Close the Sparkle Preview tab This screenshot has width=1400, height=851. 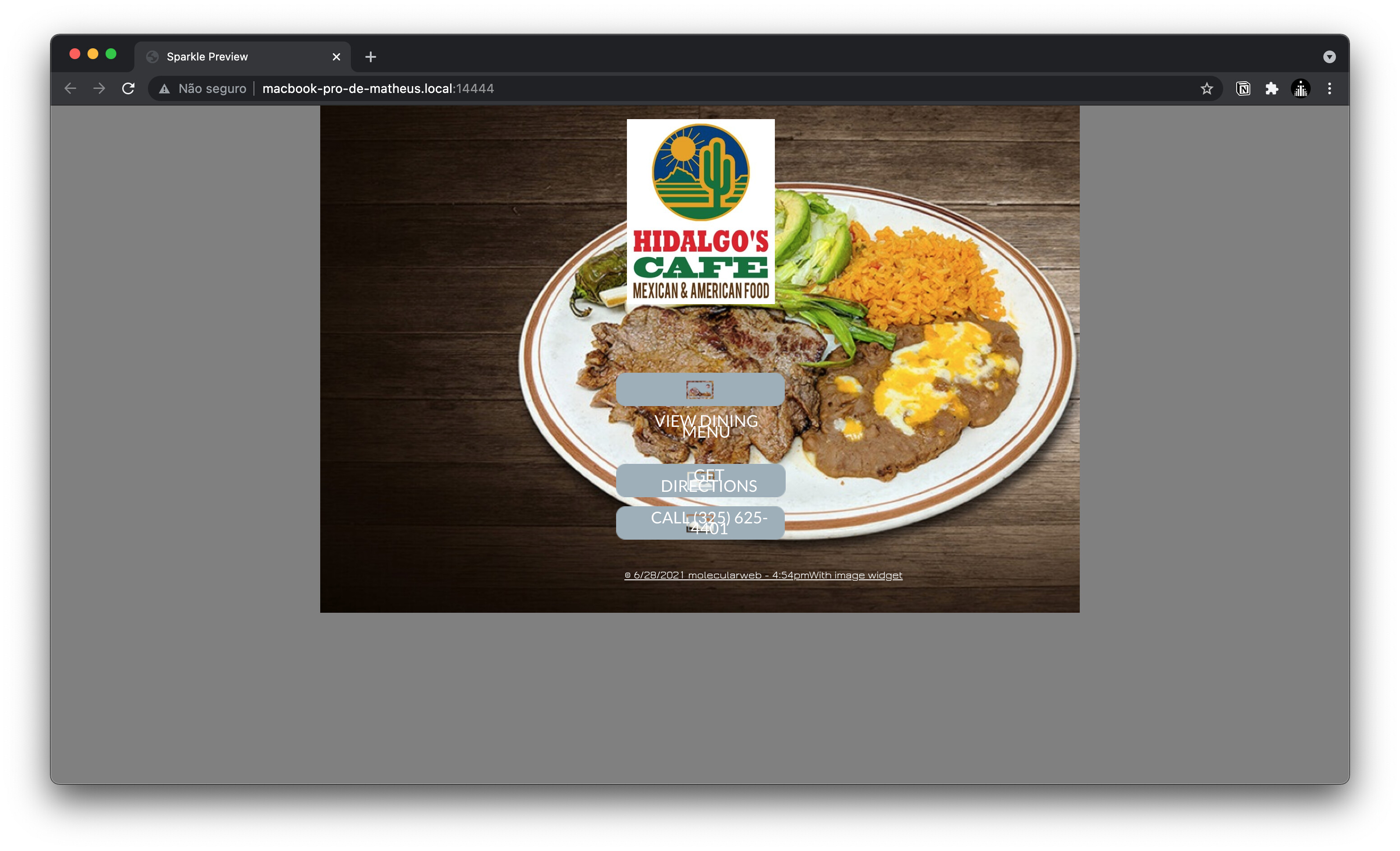pos(336,57)
